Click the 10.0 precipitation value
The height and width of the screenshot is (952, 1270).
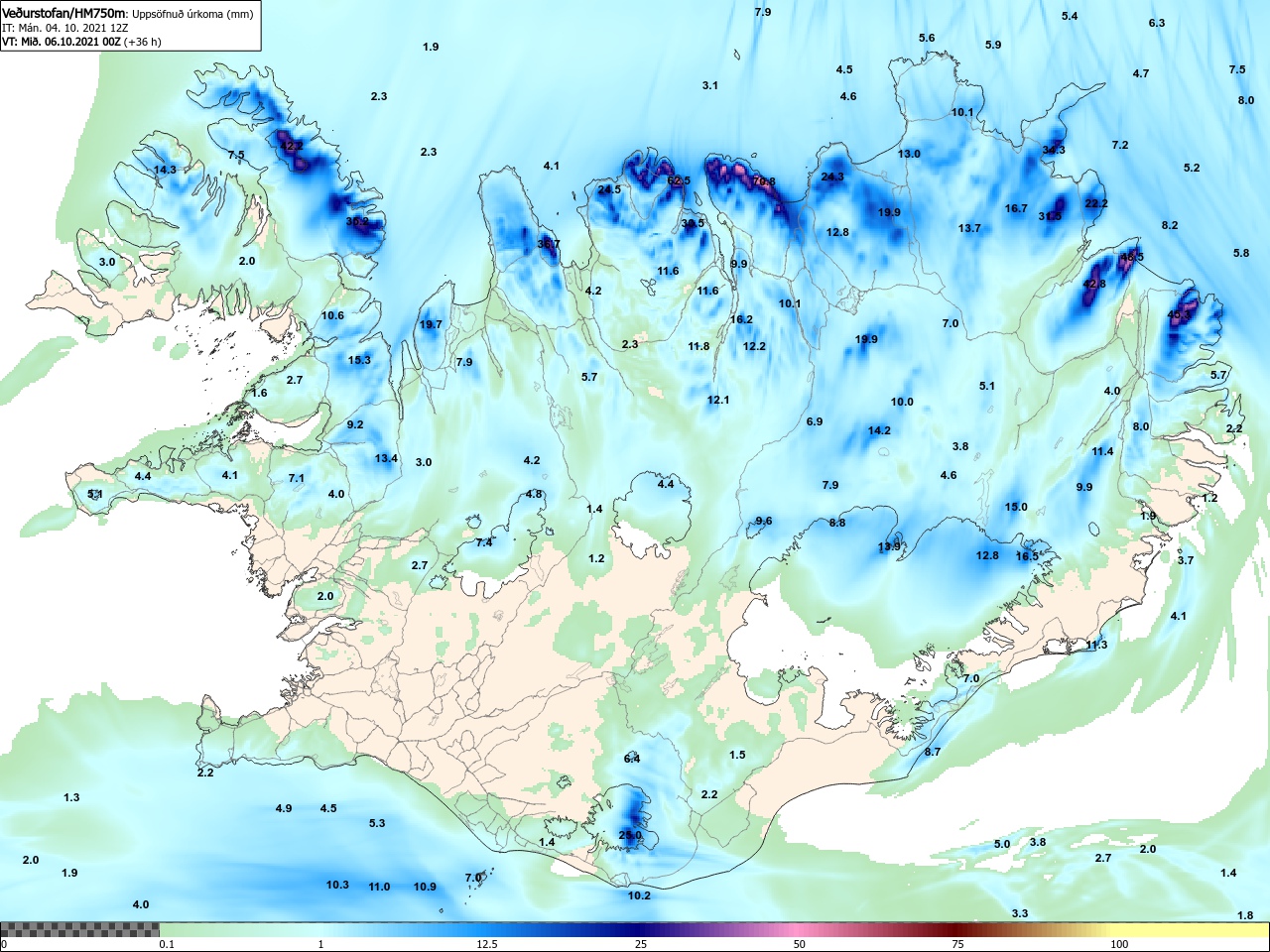(902, 402)
